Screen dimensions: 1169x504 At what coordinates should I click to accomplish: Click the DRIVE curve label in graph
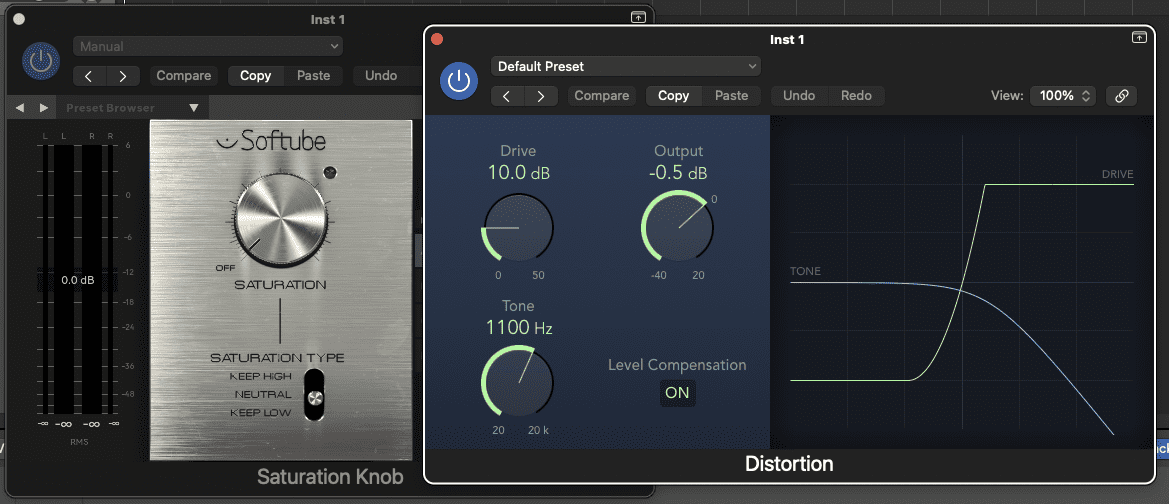pos(1118,174)
